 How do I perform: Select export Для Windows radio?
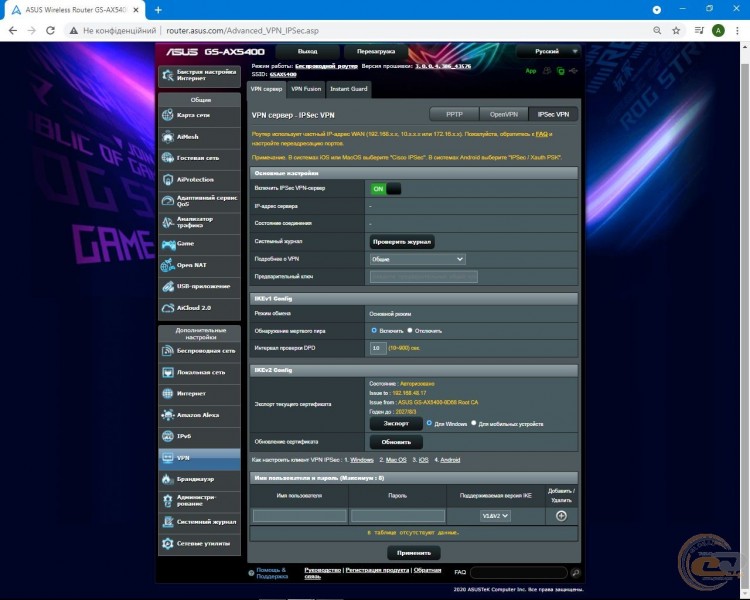[x=429, y=423]
